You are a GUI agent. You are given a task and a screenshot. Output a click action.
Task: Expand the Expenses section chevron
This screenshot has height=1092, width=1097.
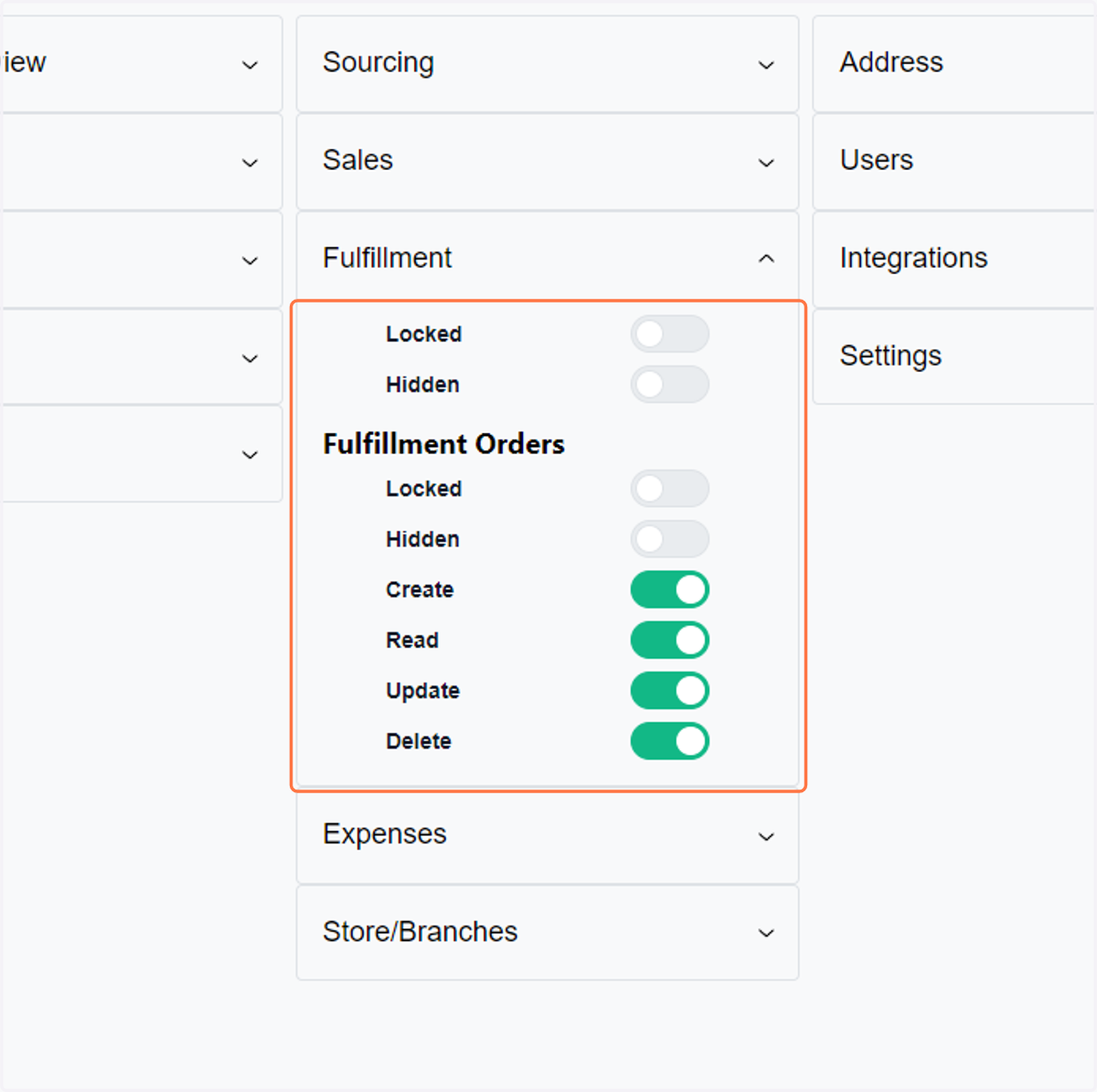tap(766, 836)
